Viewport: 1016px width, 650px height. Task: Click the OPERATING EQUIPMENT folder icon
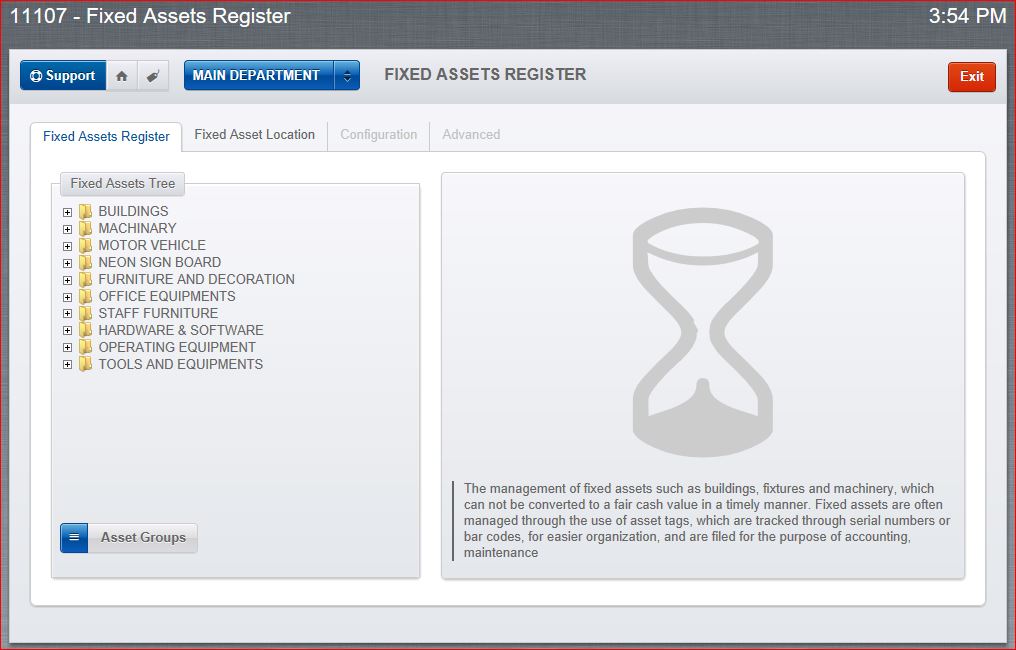click(86, 347)
